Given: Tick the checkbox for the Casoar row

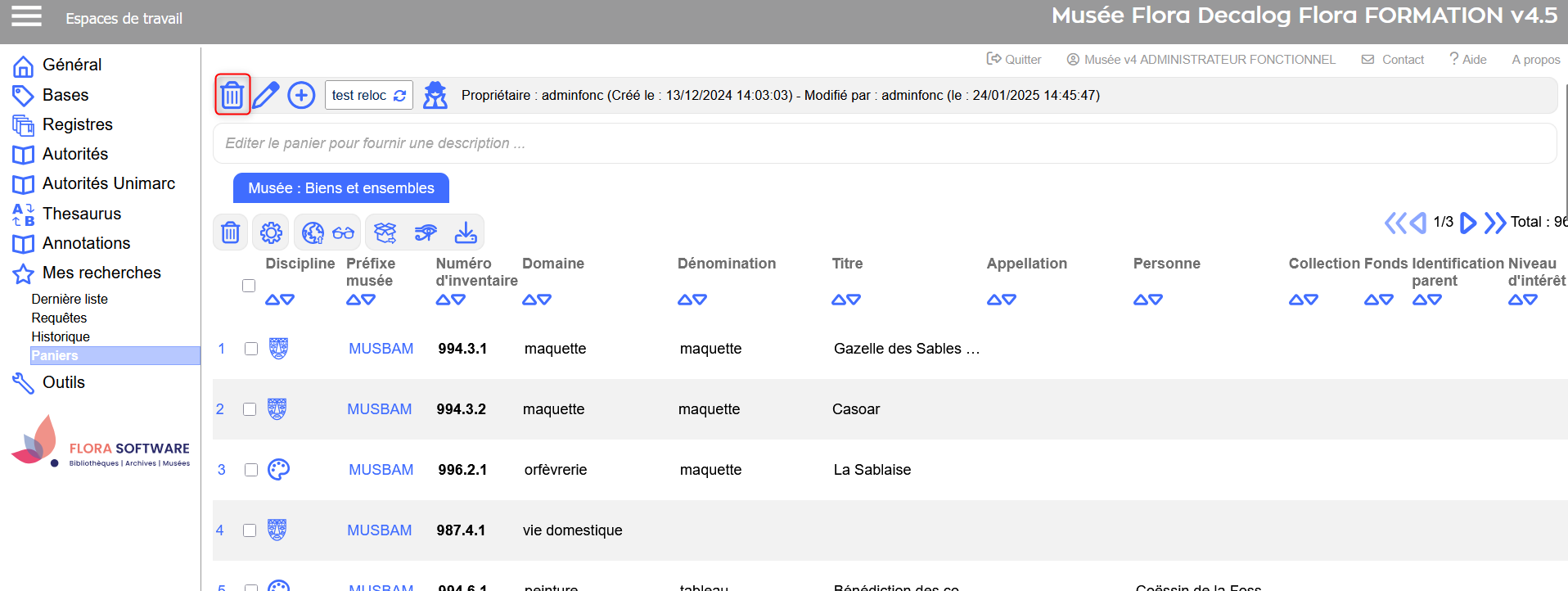Looking at the screenshot, I should coord(250,409).
